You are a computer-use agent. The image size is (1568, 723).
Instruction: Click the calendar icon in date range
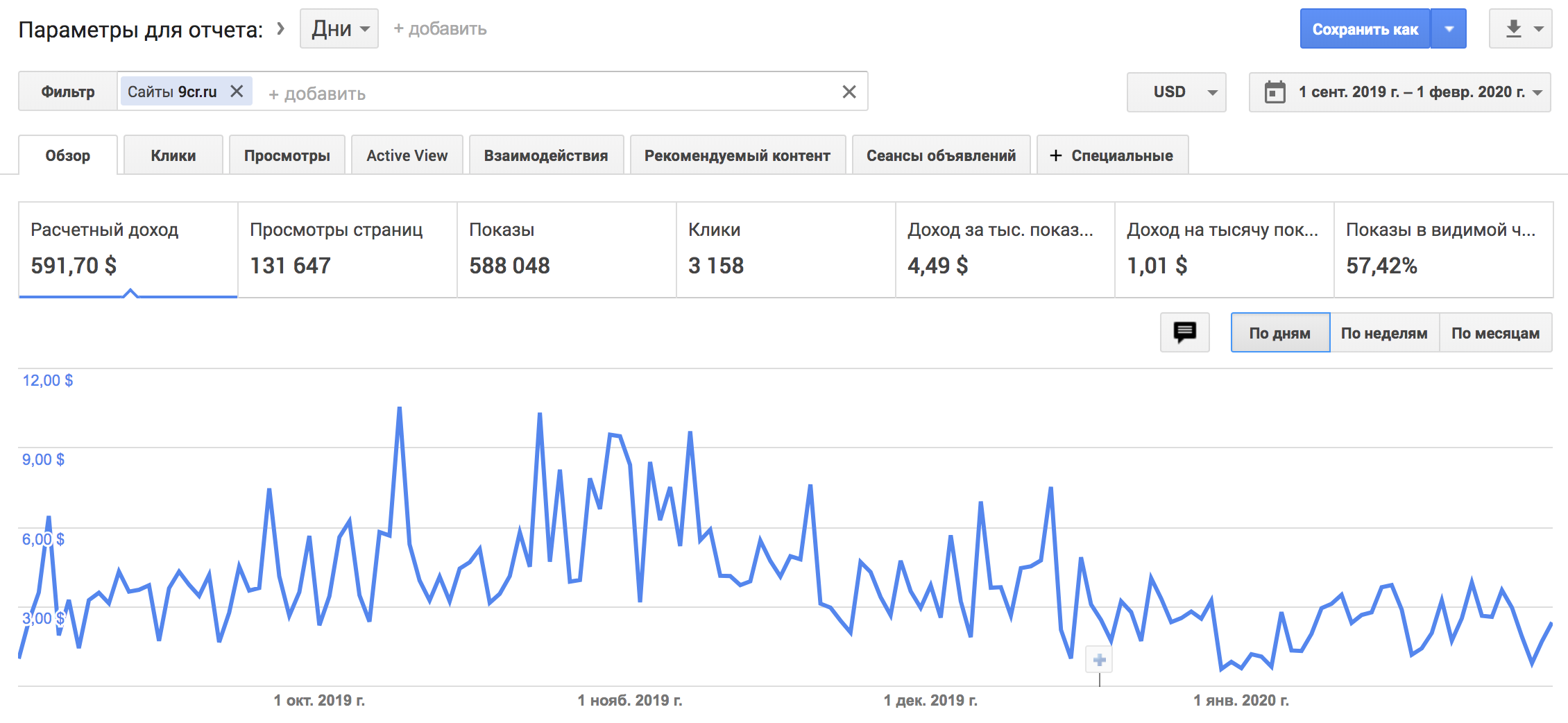pos(1275,92)
